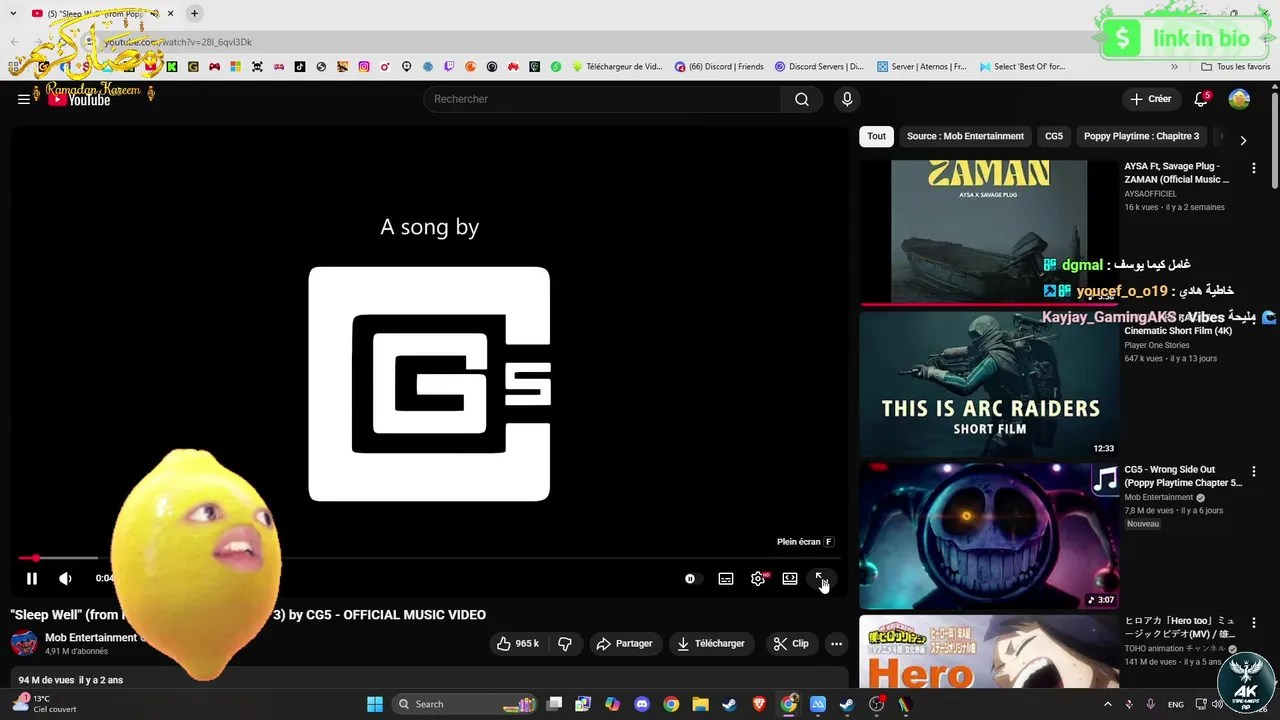Open the account avatar menu
Screen dimensions: 1280x720
tap(1239, 99)
